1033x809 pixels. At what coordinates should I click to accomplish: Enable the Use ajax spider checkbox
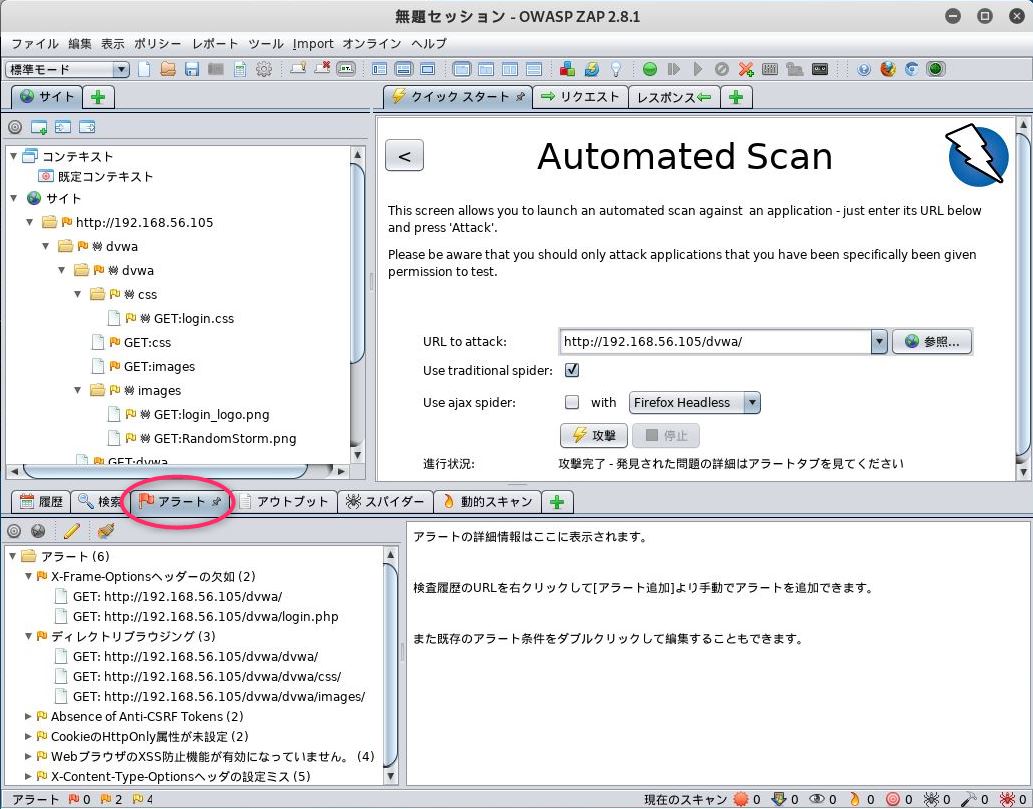click(572, 402)
